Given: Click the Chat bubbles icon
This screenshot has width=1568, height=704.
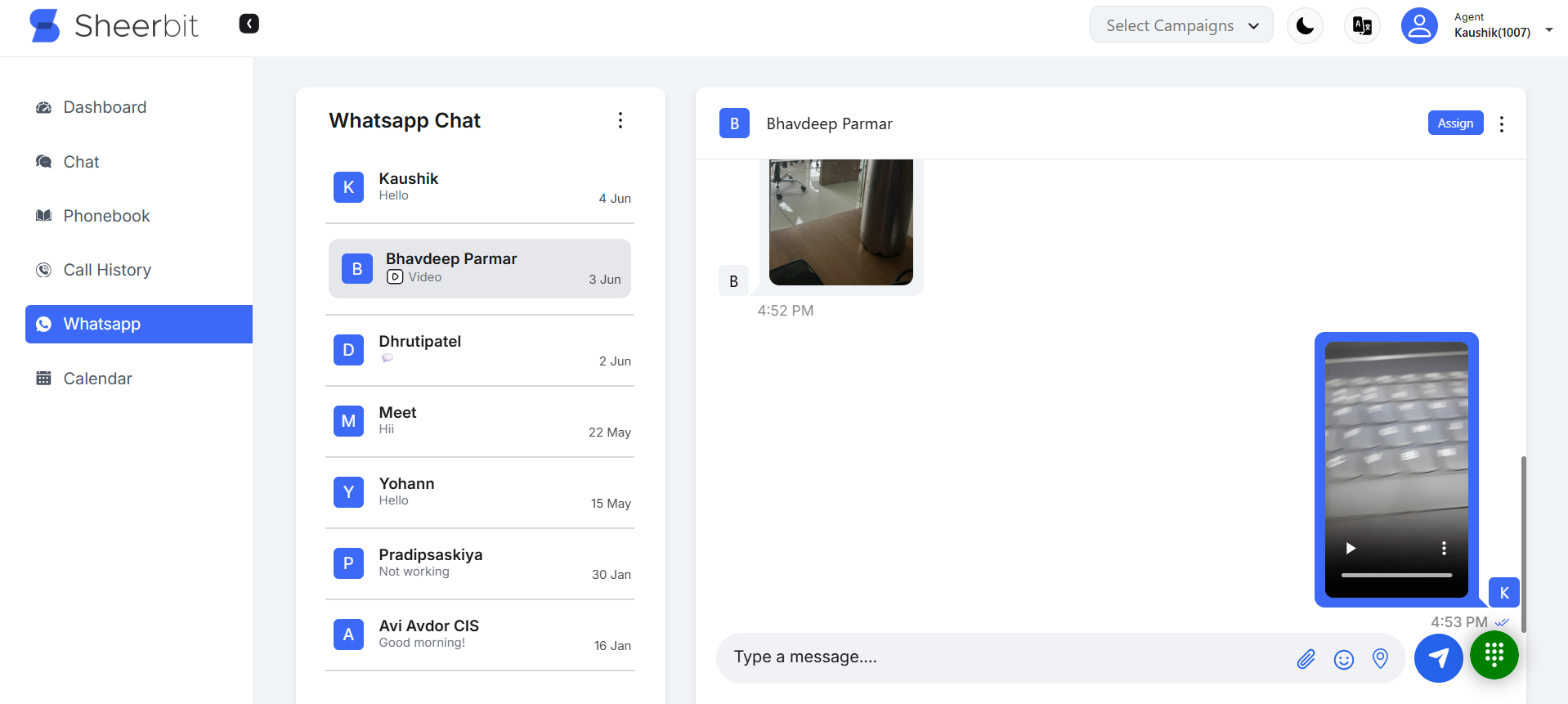Looking at the screenshot, I should click(43, 162).
